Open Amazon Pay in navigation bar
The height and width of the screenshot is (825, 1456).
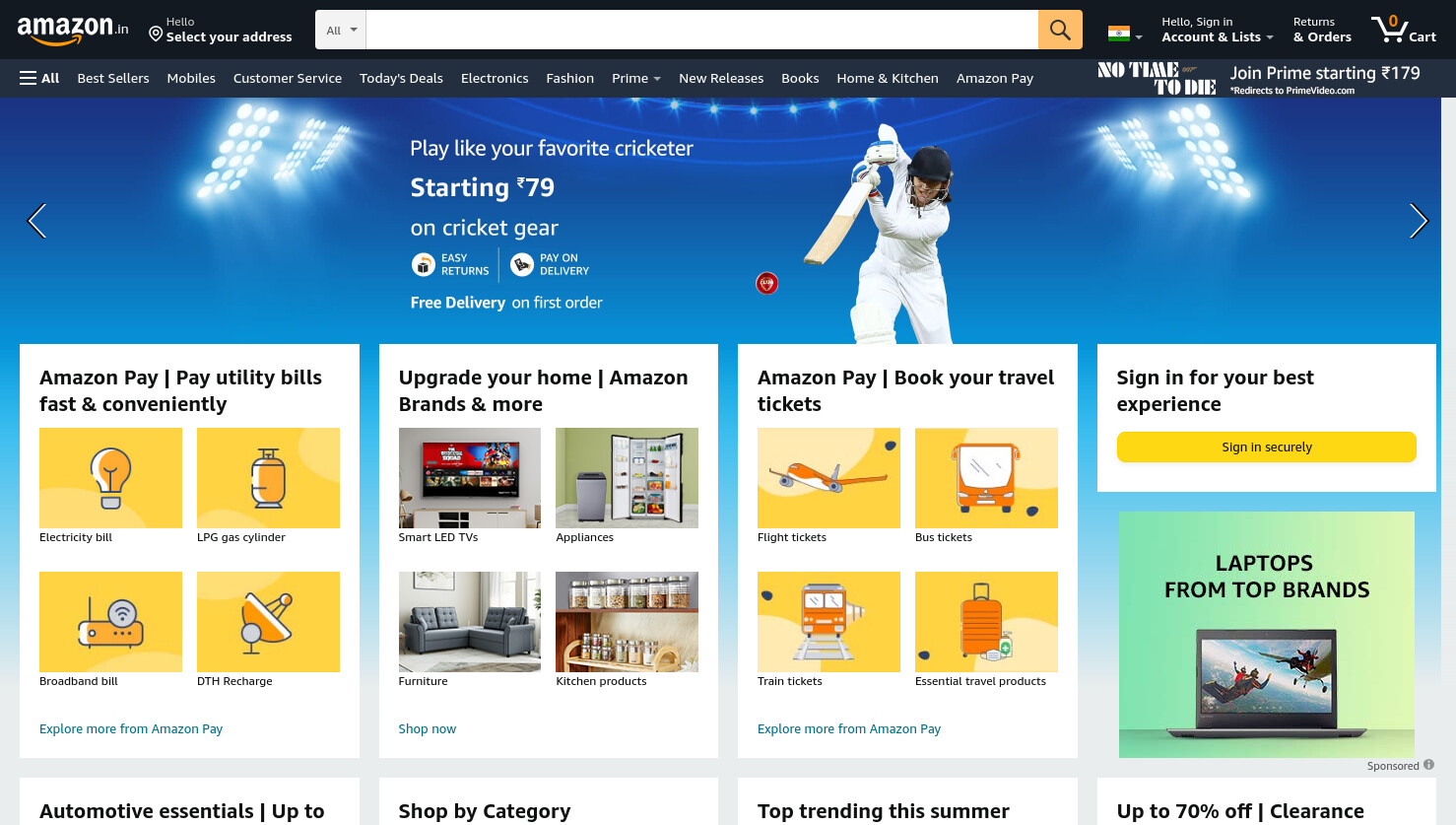(x=995, y=78)
